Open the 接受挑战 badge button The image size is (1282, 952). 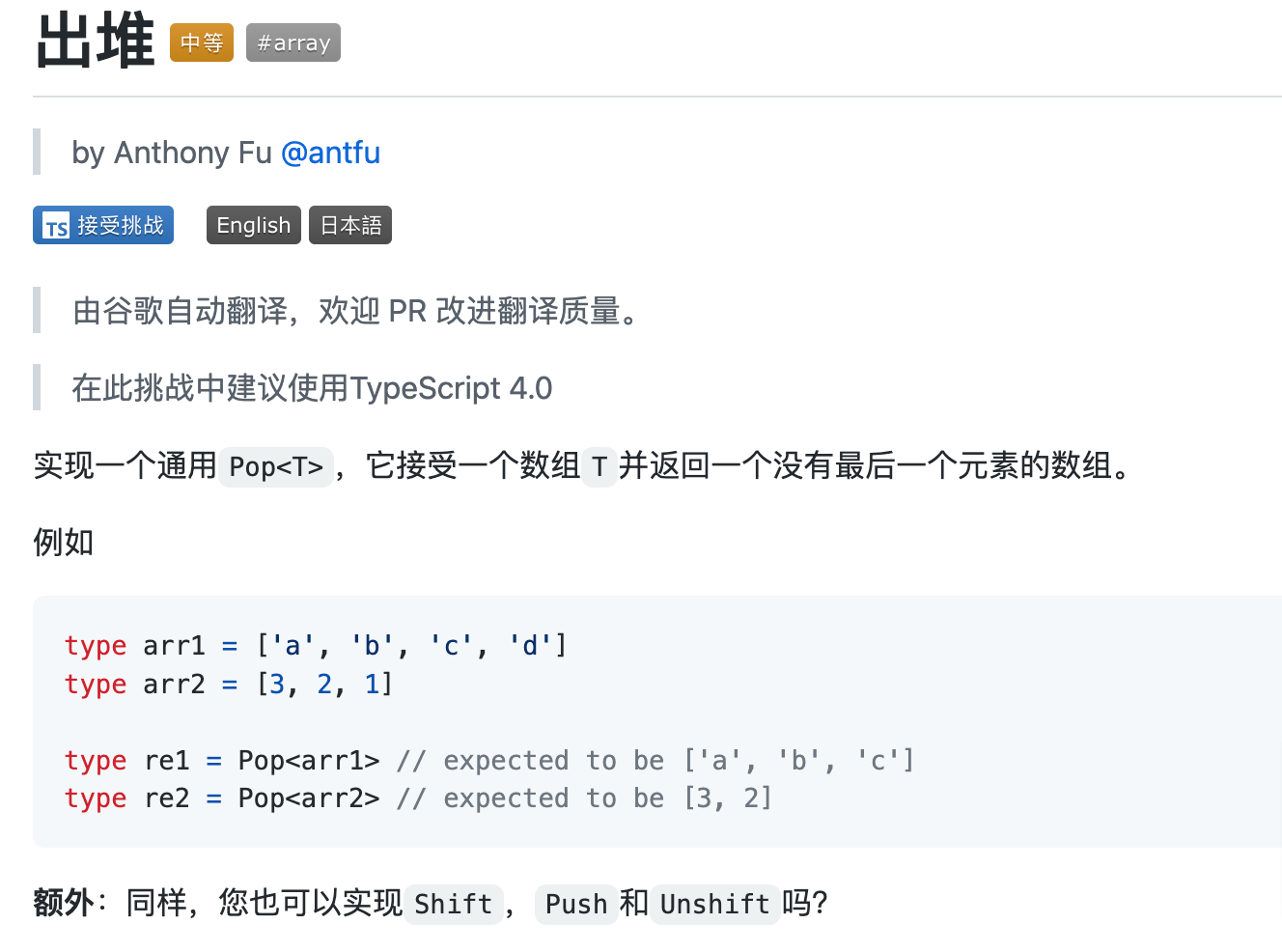[x=103, y=225]
